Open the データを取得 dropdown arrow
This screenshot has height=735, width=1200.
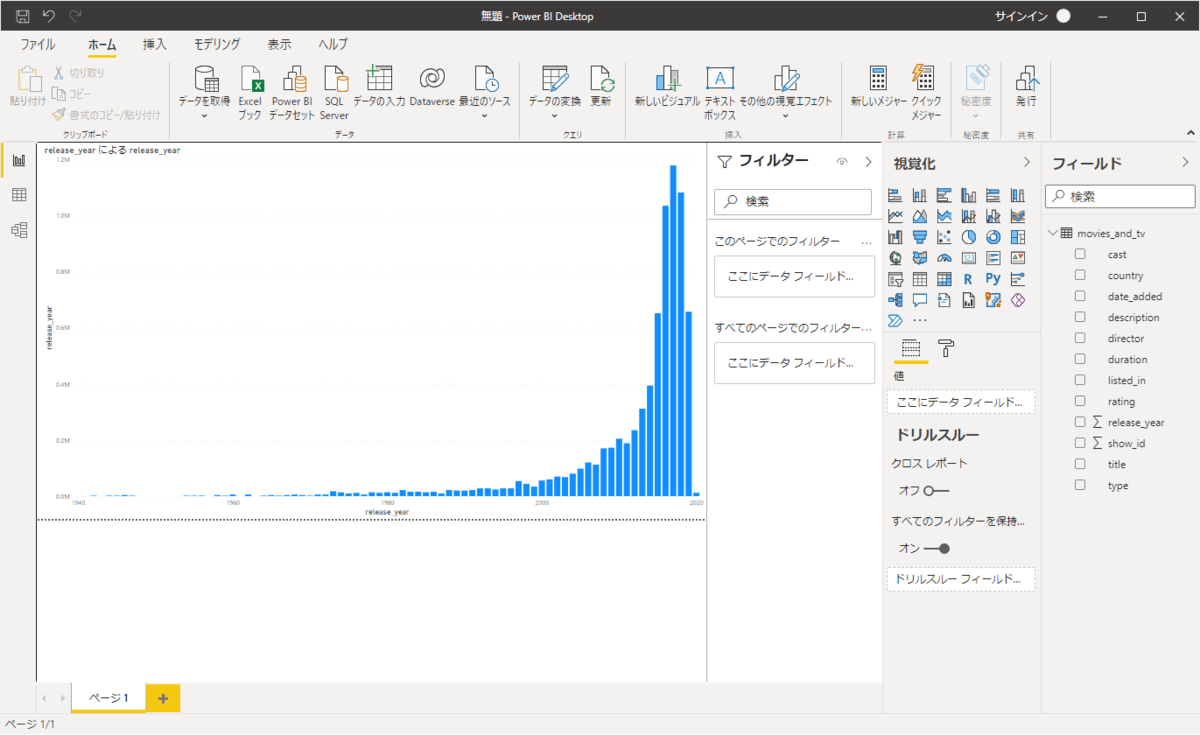click(204, 116)
